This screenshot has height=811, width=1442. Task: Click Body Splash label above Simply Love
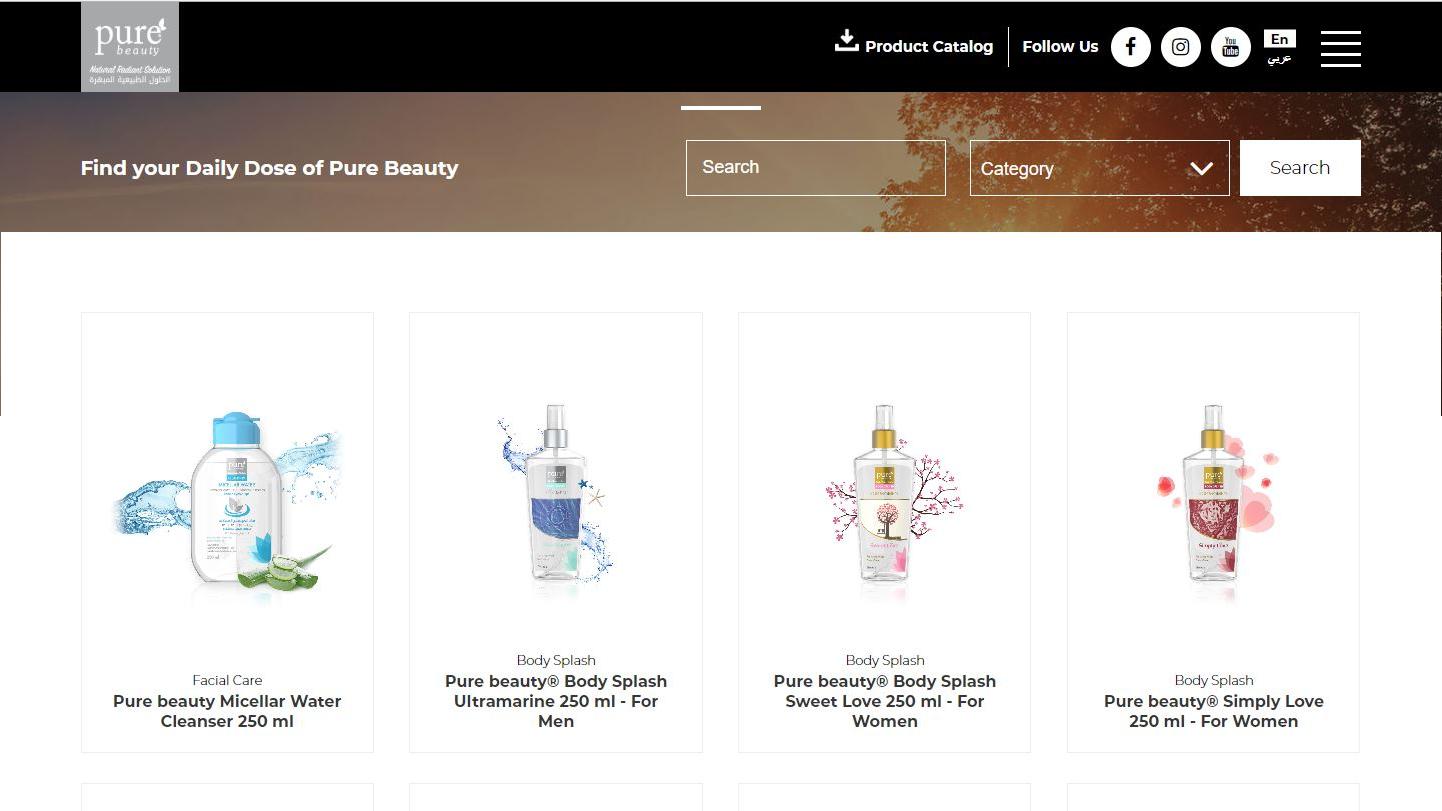coord(1214,680)
